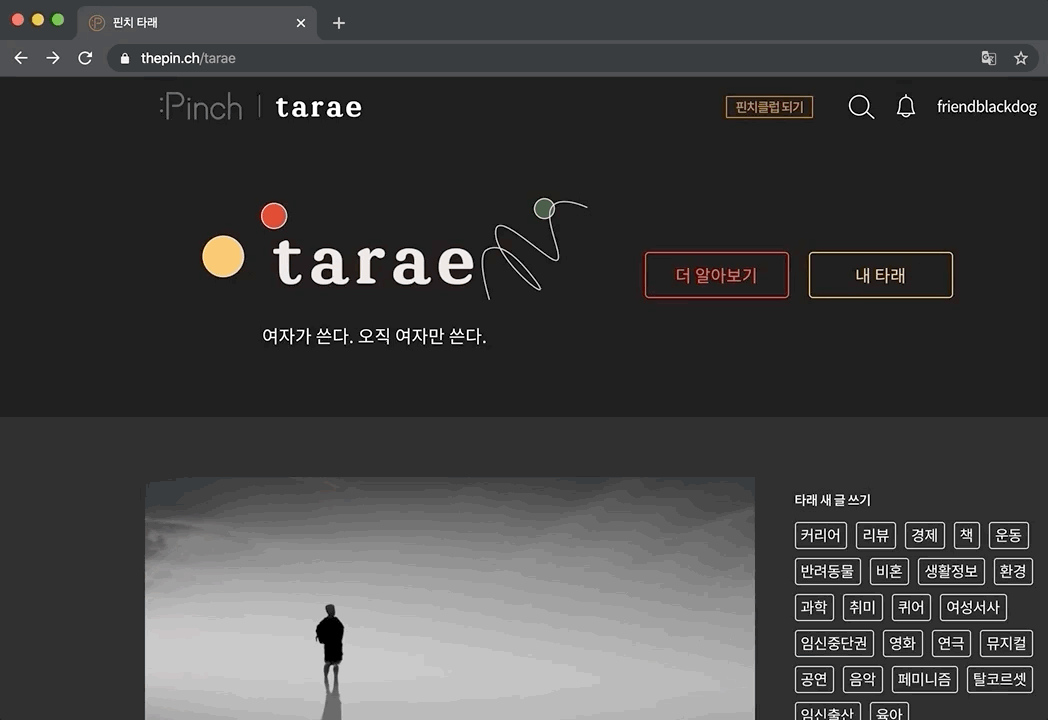Viewport: 1048px width, 720px height.
Task: Select the 커리어 topic tag
Action: tap(821, 535)
